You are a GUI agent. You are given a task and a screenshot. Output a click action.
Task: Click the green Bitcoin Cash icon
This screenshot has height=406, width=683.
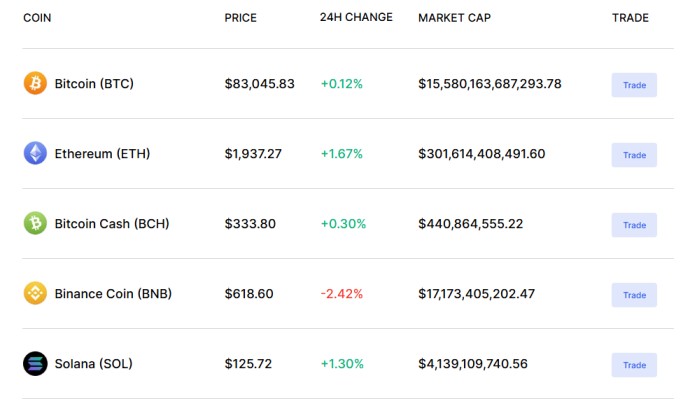[x=35, y=224]
